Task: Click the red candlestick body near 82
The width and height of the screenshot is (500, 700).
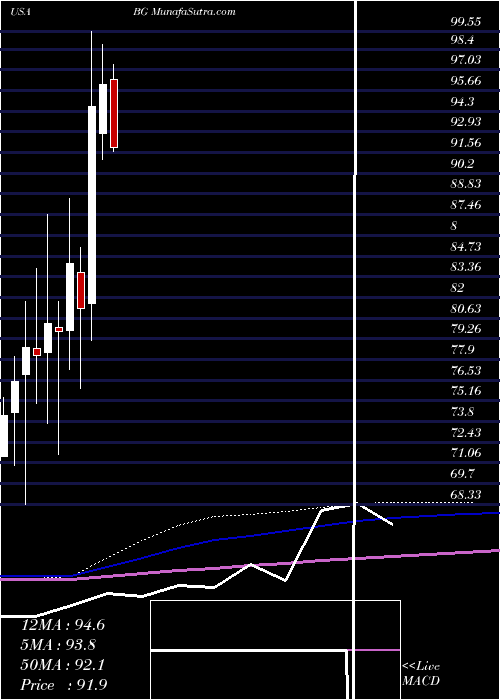Action: coord(81,290)
